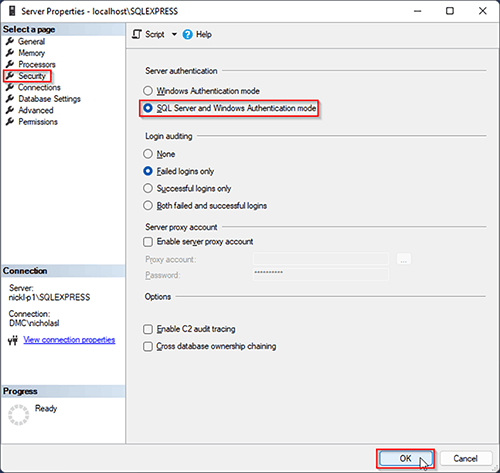Open the Help question mark icon
The height and width of the screenshot is (473, 500).
click(x=188, y=34)
